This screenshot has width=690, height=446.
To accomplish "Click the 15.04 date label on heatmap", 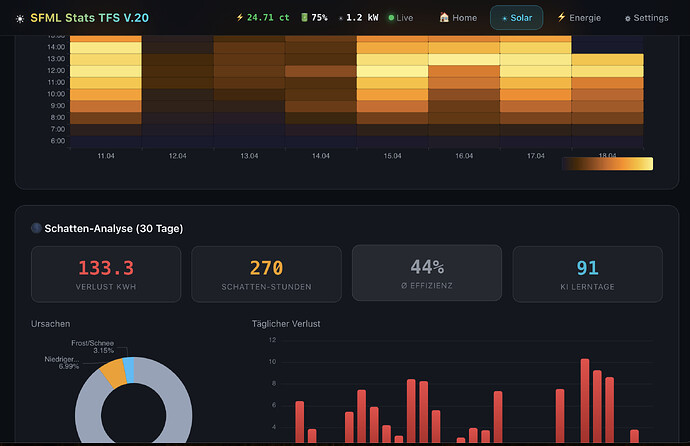I will (393, 156).
